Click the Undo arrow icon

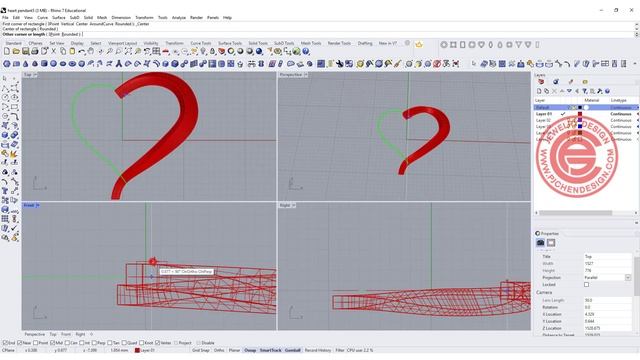point(82,51)
